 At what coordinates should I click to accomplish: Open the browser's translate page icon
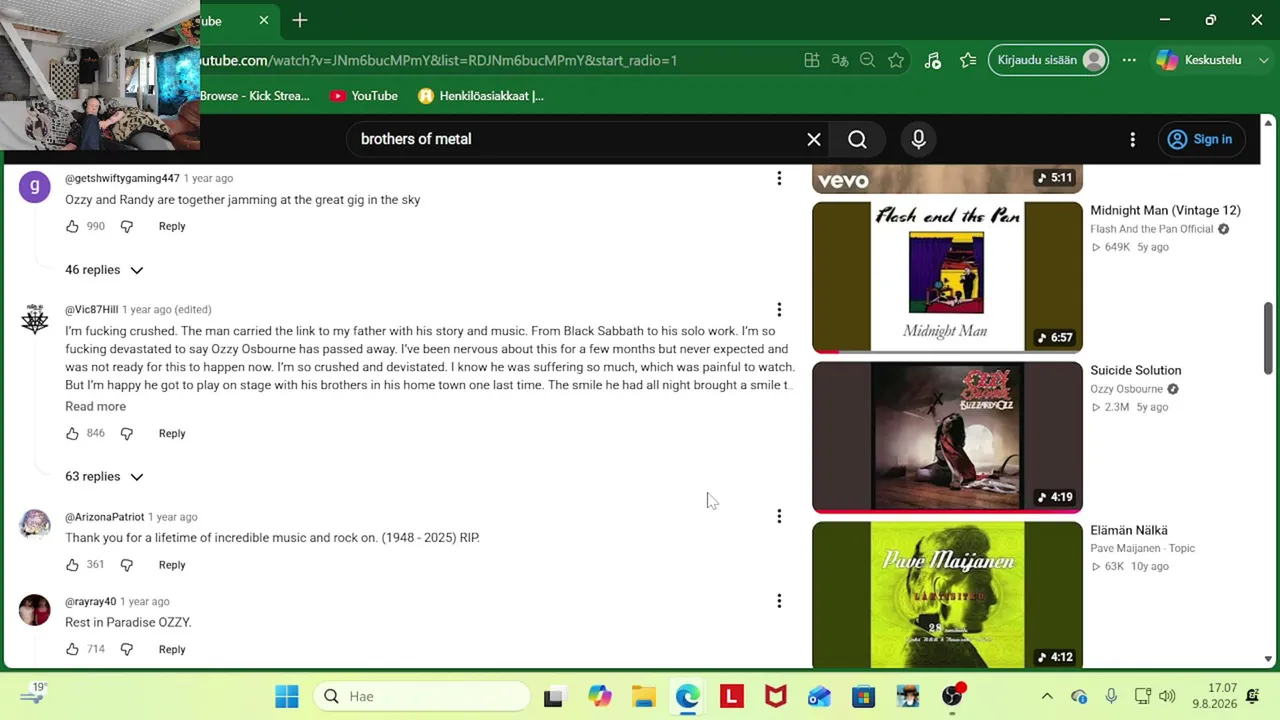click(x=840, y=60)
